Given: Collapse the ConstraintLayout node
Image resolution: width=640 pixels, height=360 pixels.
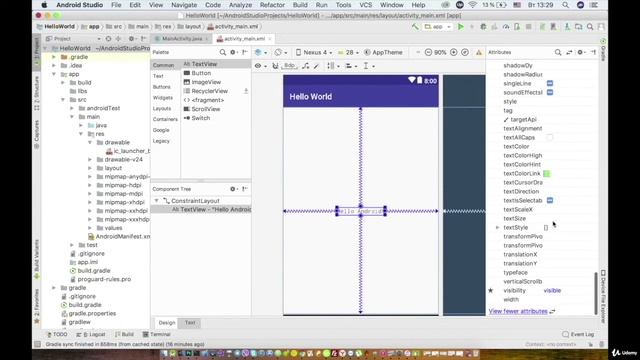Looking at the screenshot, I should (156, 201).
